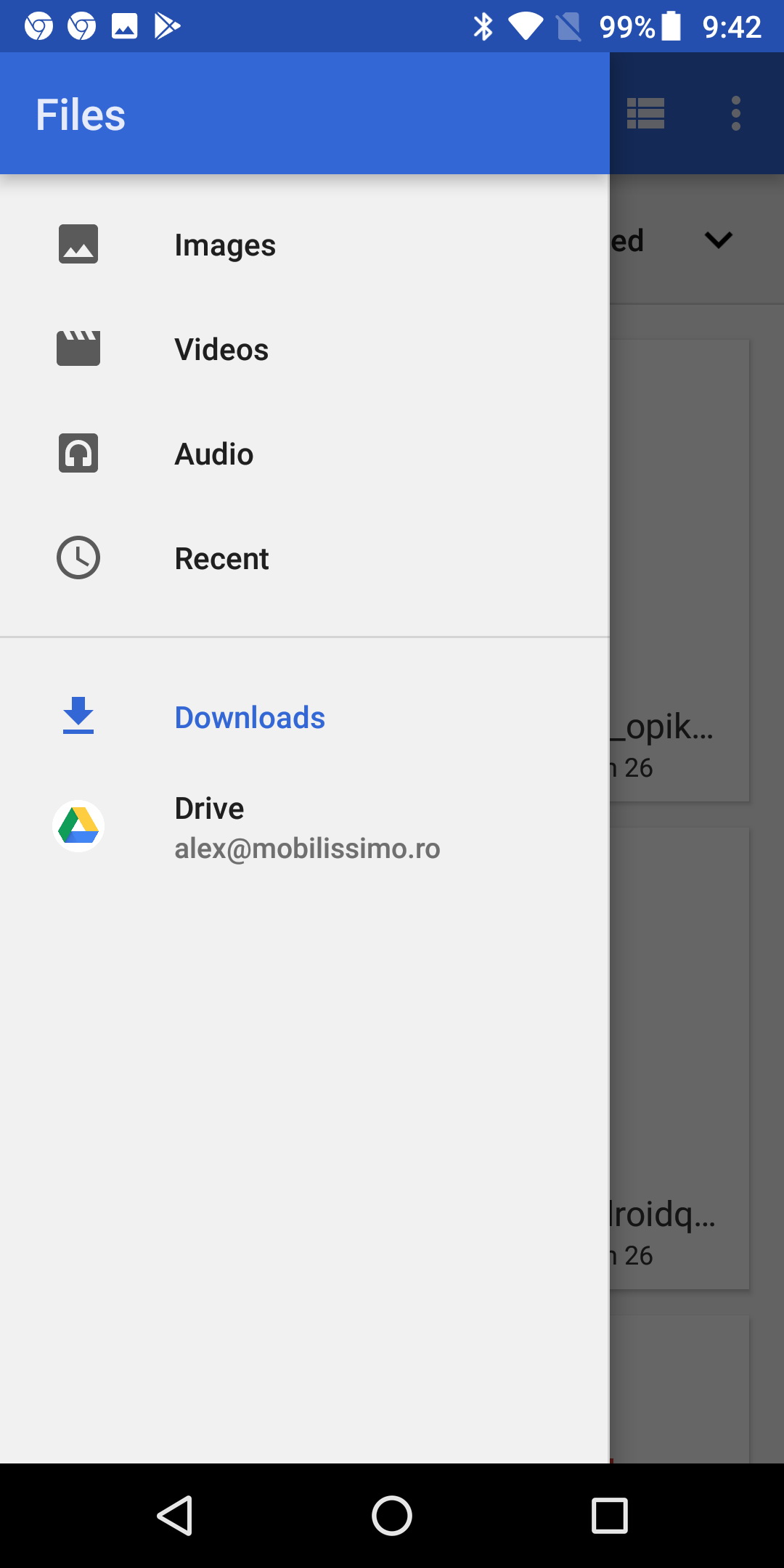The width and height of the screenshot is (784, 1568).
Task: Tap the blue Downloads arrow icon
Action: click(78, 716)
